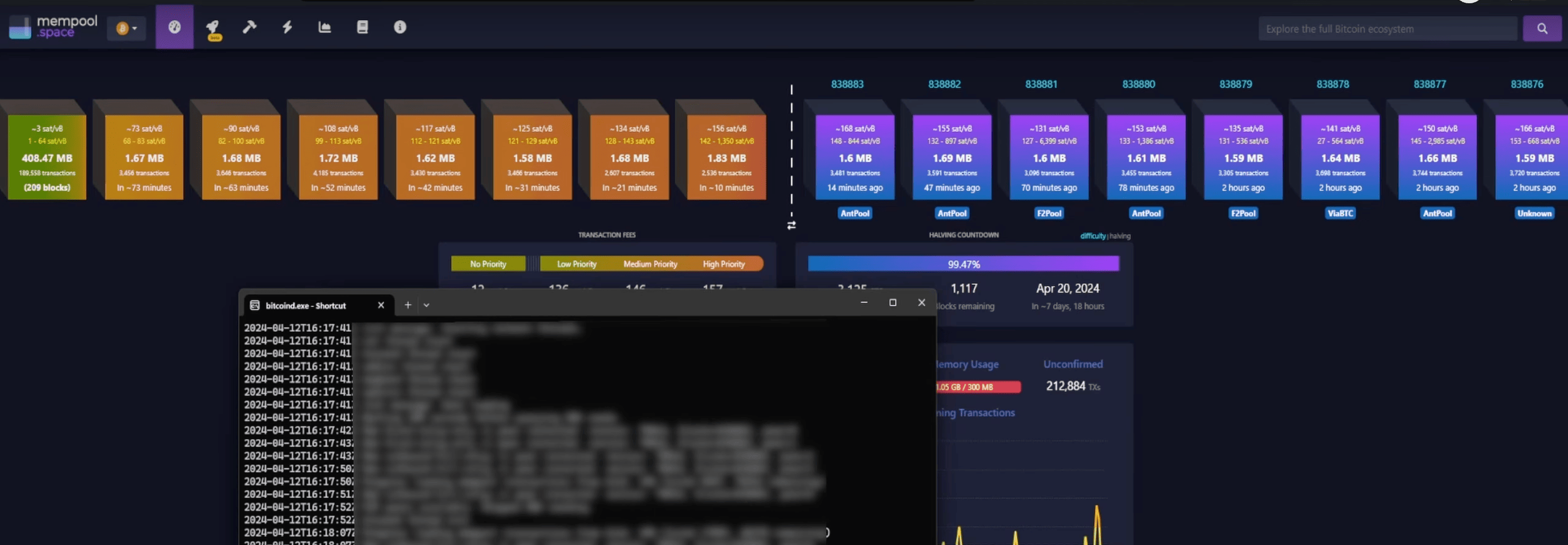Image resolution: width=1568 pixels, height=545 pixels.
Task: Click the Apr 20, 2024 halving date
Action: [1068, 288]
